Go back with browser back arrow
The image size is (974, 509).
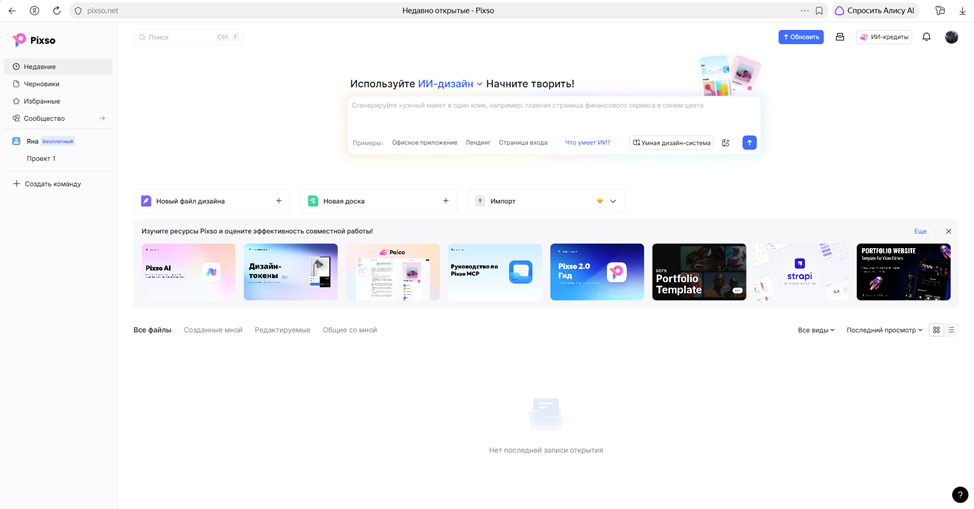pos(12,11)
